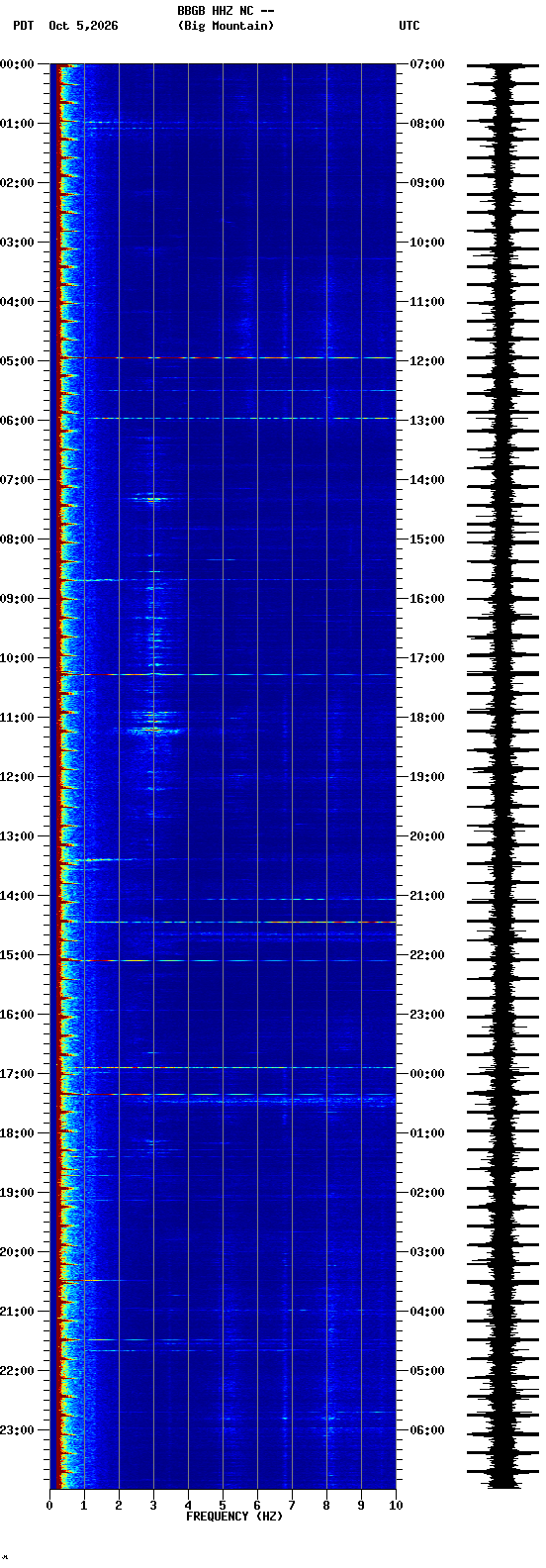The height and width of the screenshot is (1568, 546).
Task: Click the PDT time label '18:00'
Action: [x=17, y=1133]
